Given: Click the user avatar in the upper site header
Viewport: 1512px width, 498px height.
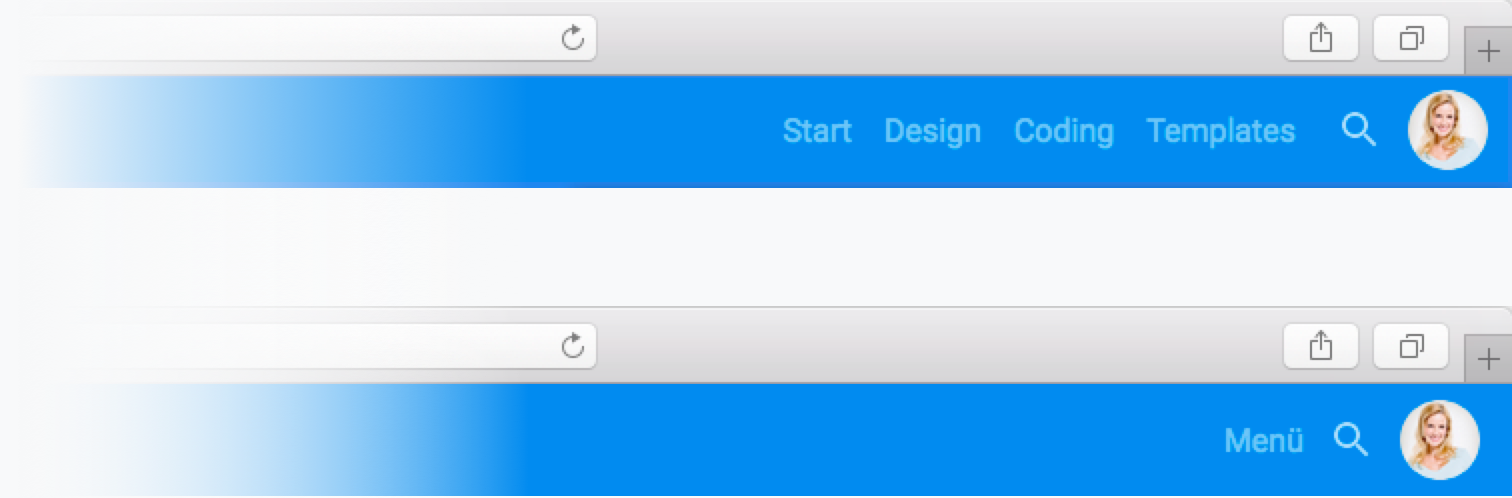Looking at the screenshot, I should click(x=1448, y=130).
